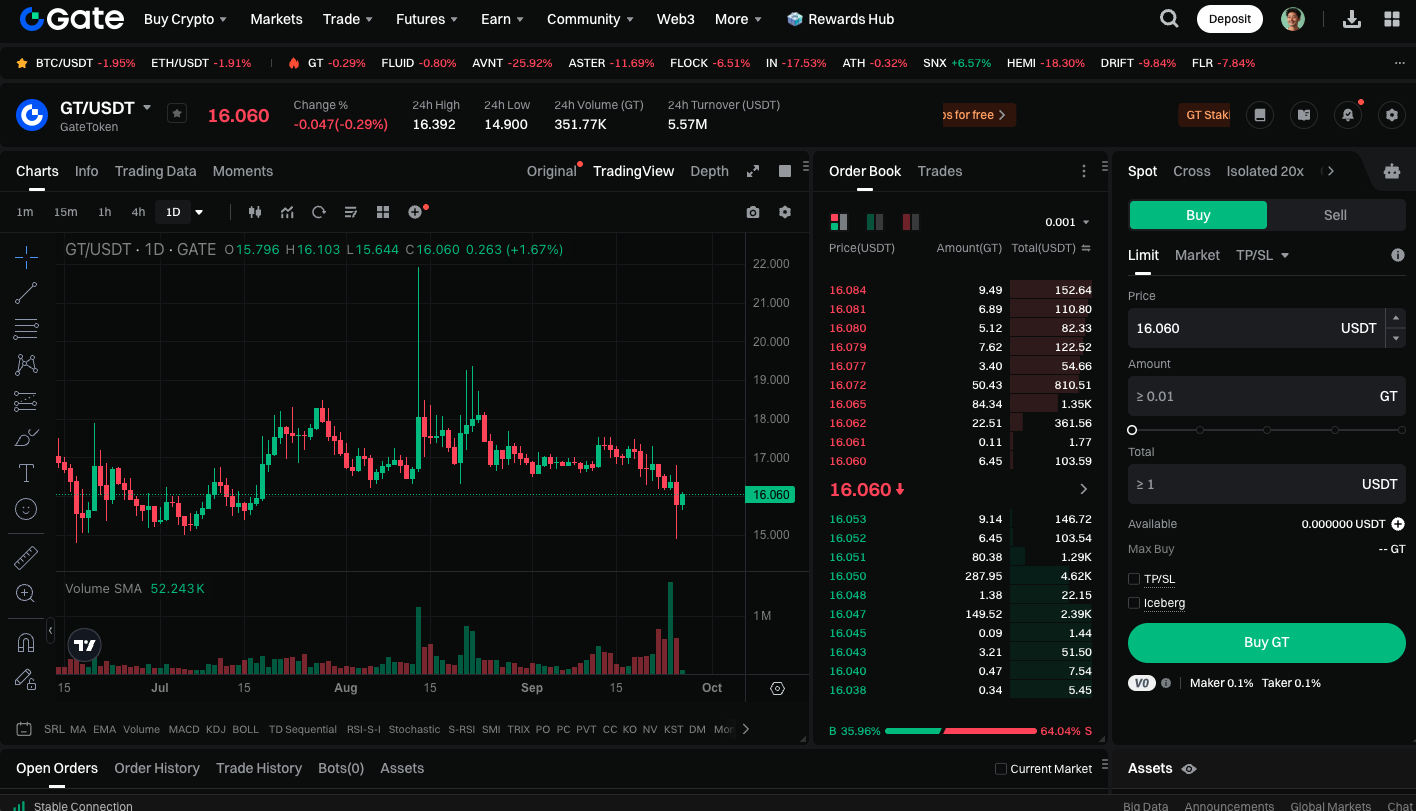Open trading page settings gear icon
Screen dimensions: 1416x811
(1392, 115)
